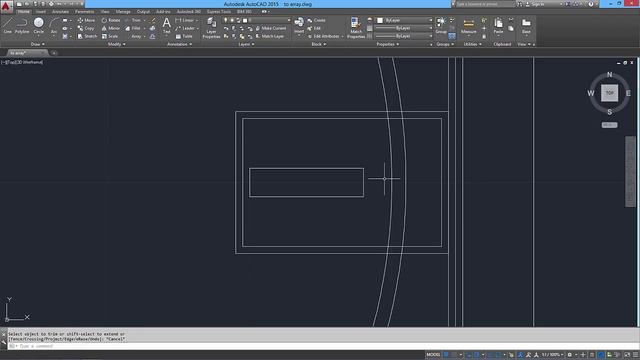The width and height of the screenshot is (640, 360).
Task: Click the Scale tool
Action: coord(110,36)
